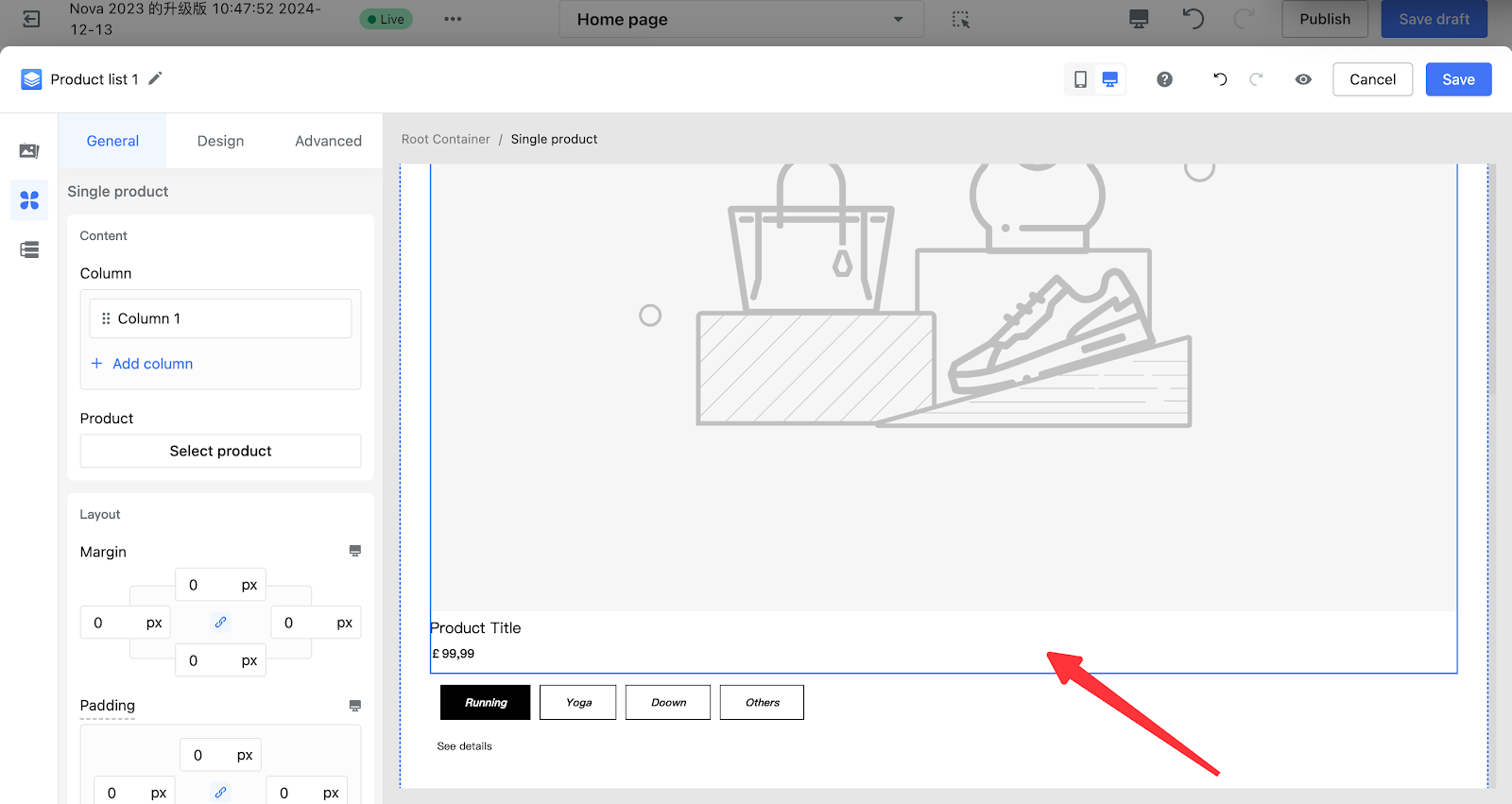Screen dimensions: 1512x804
Task: Click the Add column link
Action: [x=151, y=364]
